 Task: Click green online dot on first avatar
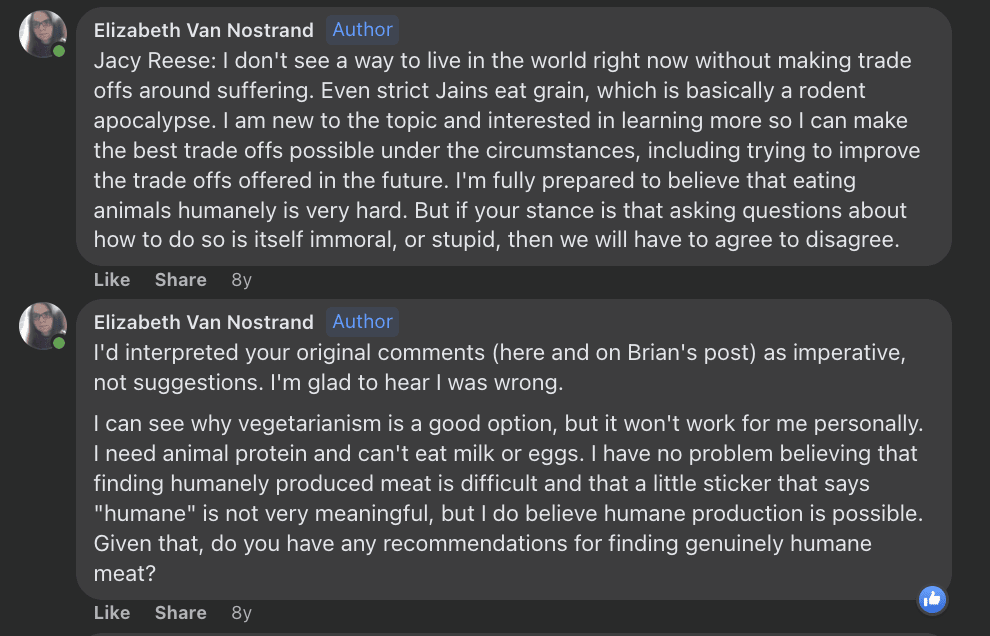59,51
